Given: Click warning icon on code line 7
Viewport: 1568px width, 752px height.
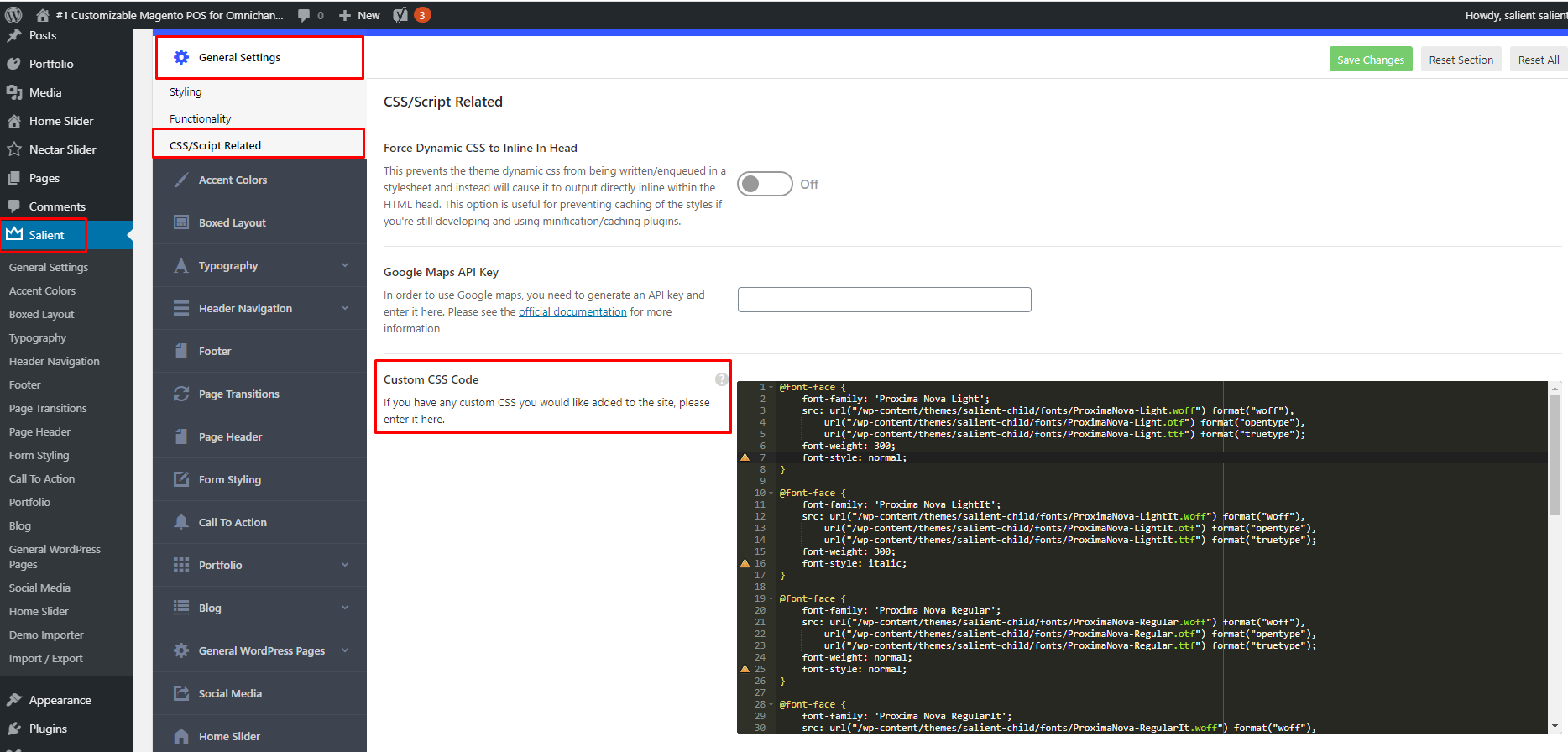Looking at the screenshot, I should coord(745,457).
